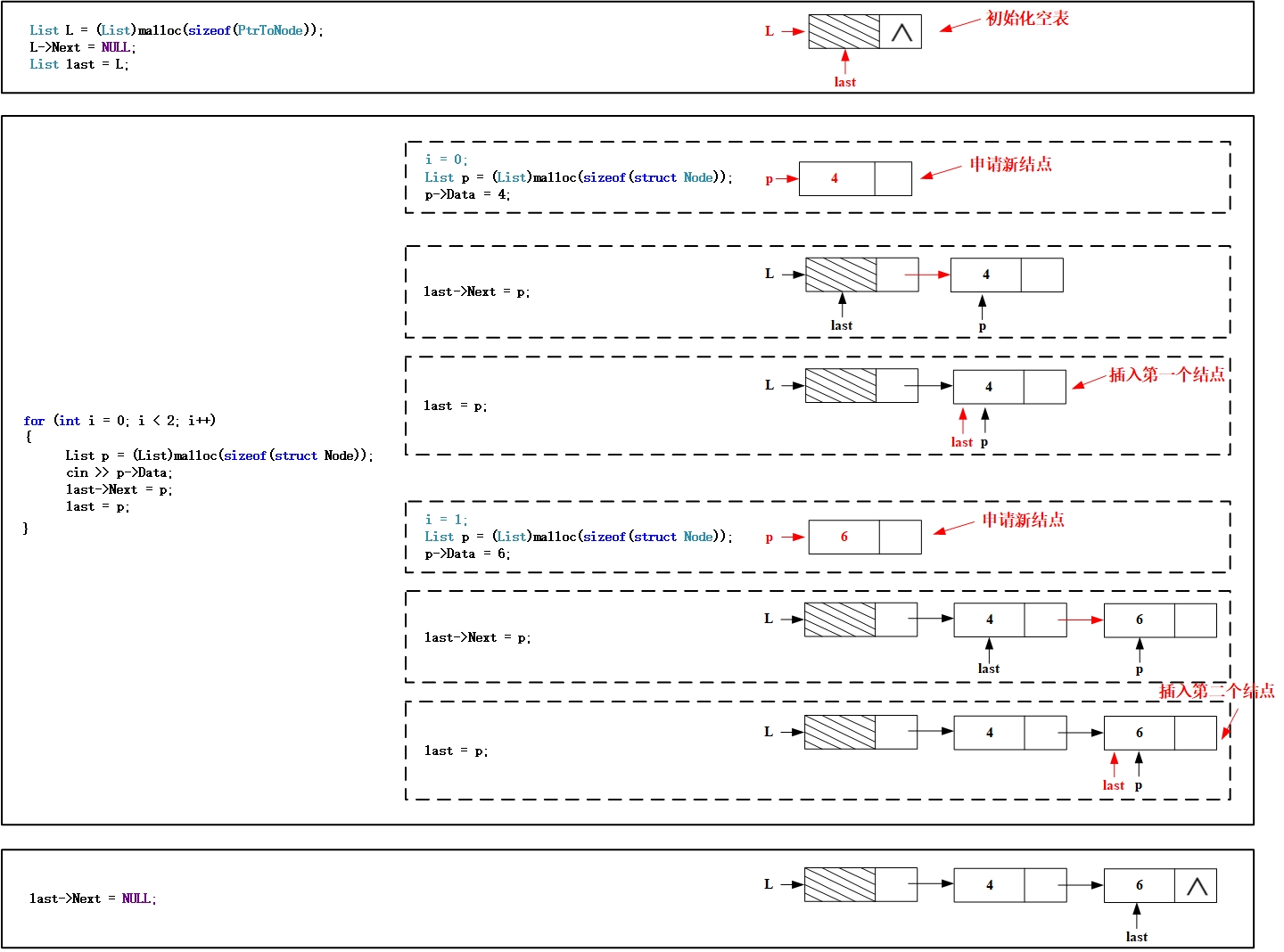
Task: Click the 'i = 1;' text
Action: [x=446, y=519]
